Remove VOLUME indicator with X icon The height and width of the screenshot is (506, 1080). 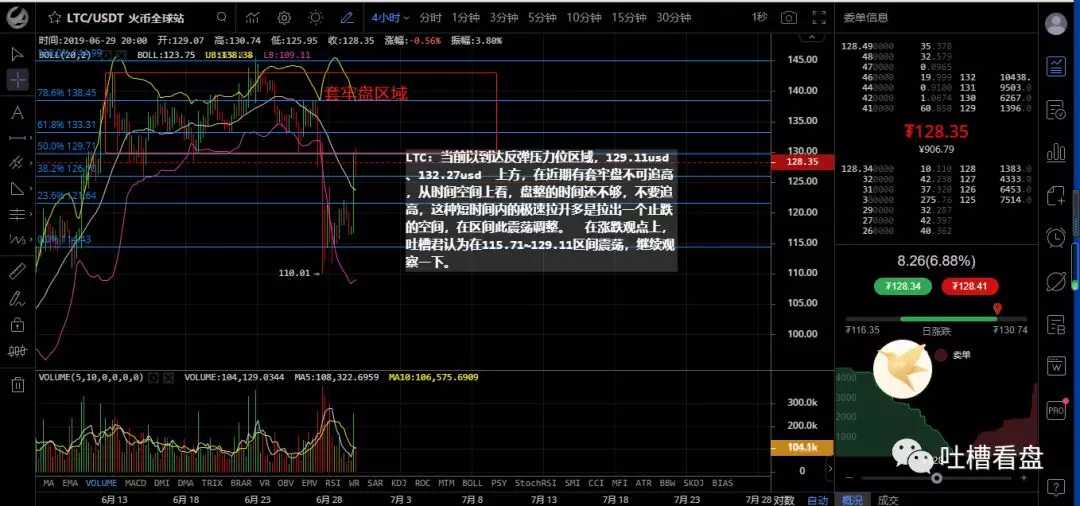coord(169,377)
